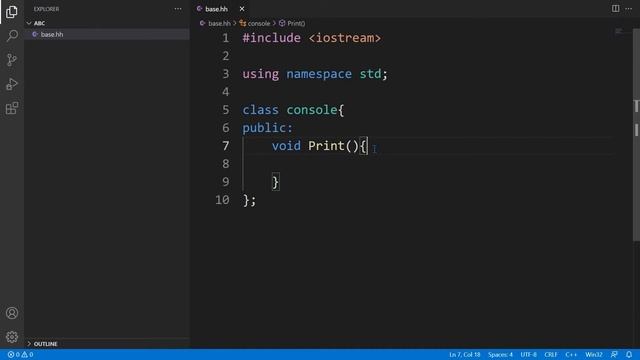Select C++ language mode
The image size is (640, 360).
[x=571, y=354]
